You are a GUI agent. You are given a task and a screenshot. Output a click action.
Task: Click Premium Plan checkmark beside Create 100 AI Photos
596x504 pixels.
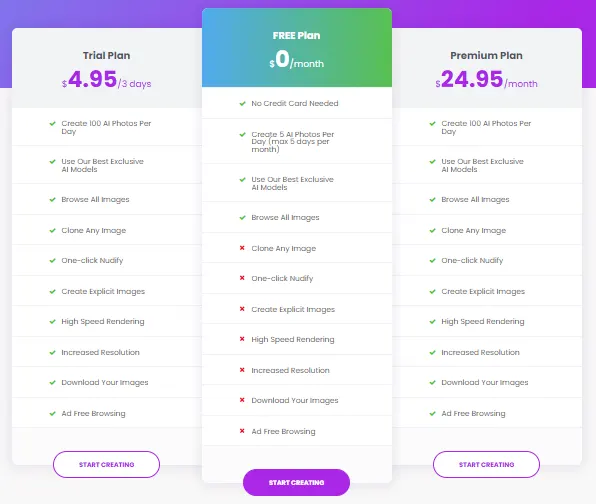tap(433, 124)
